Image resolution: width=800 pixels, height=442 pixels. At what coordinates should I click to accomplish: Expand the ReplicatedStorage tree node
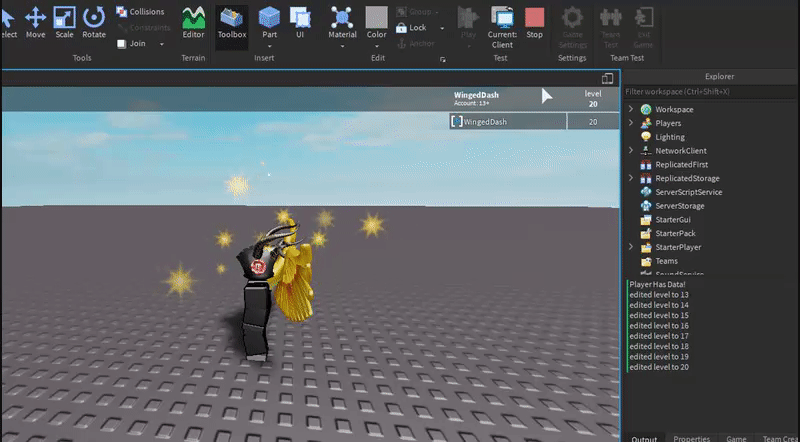tap(631, 178)
